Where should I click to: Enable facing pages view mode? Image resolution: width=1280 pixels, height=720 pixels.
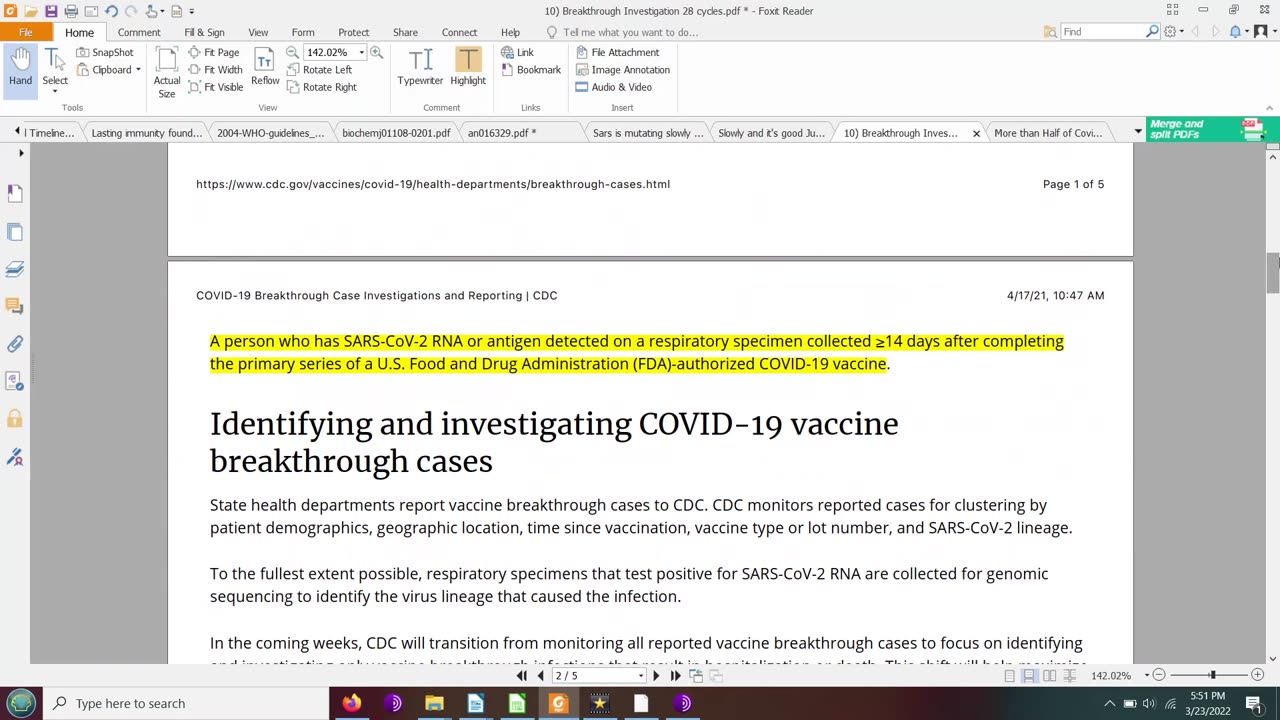pos(1049,676)
